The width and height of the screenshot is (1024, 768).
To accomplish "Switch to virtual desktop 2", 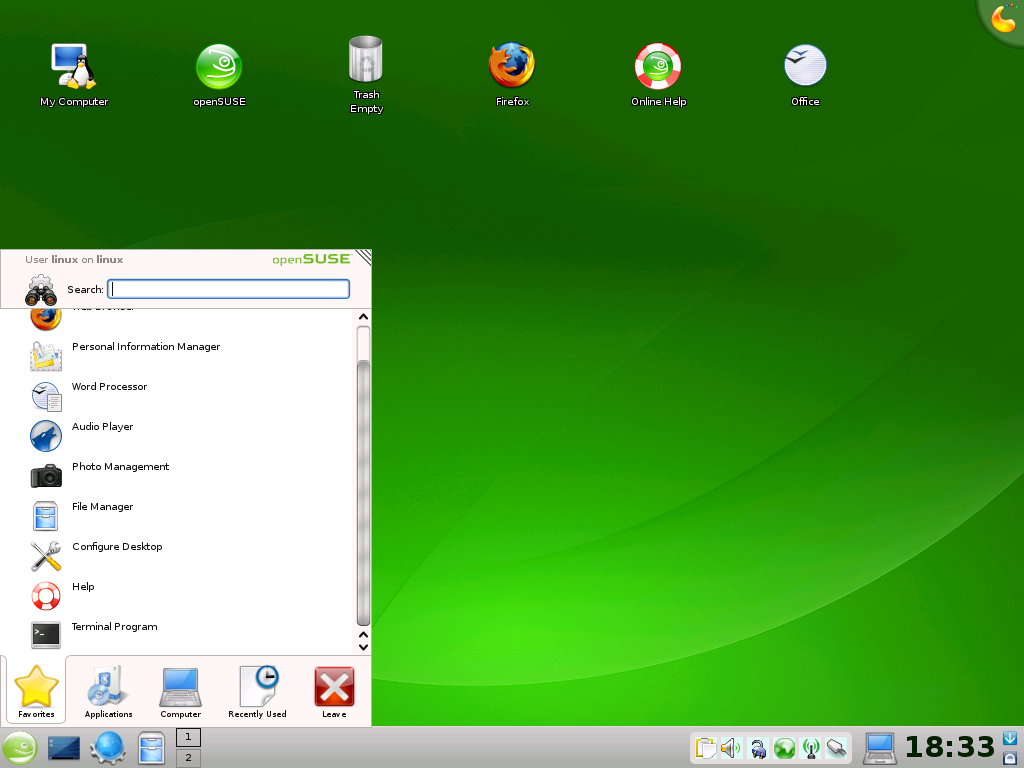I will click(188, 758).
